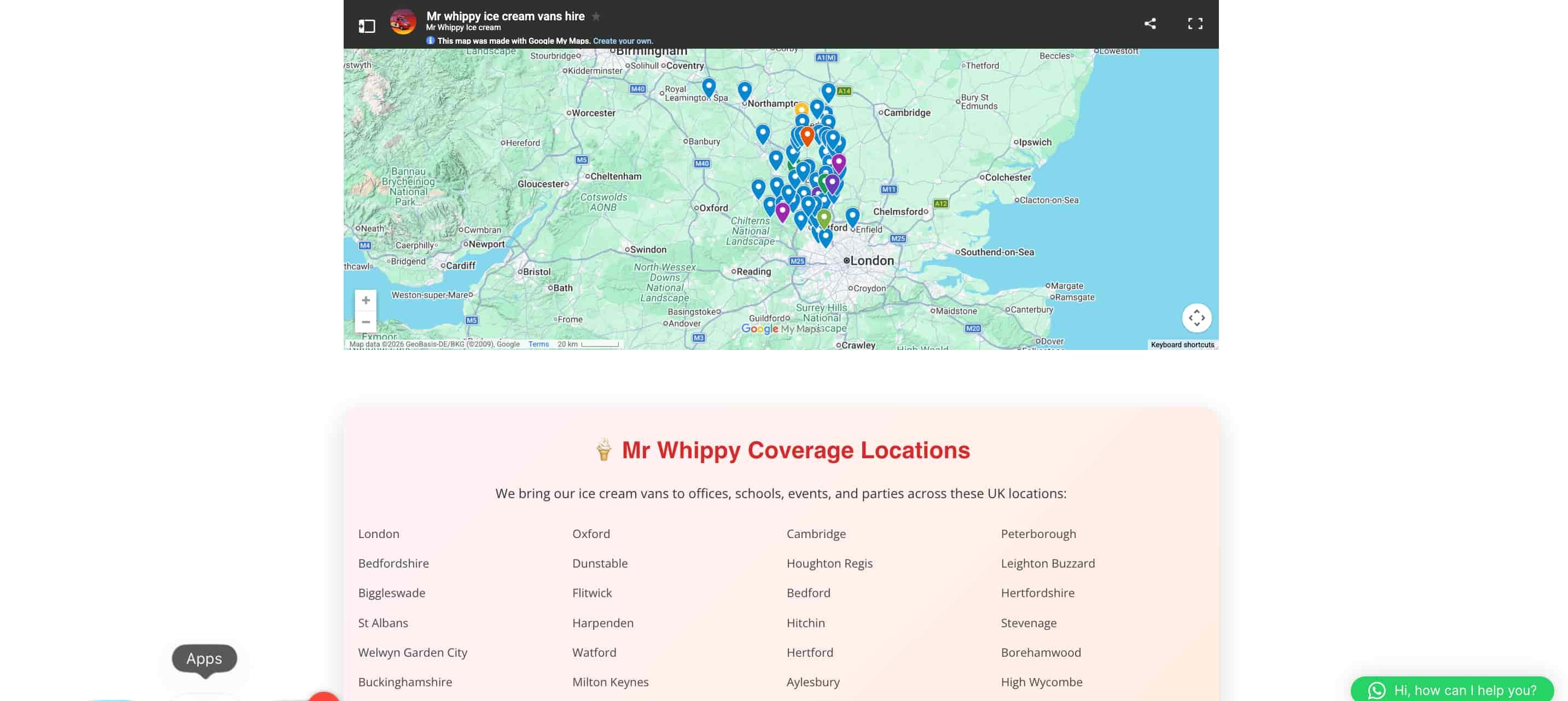The height and width of the screenshot is (701, 1568).
Task: Star the Mr whippy ice cream vans map
Action: 596,16
